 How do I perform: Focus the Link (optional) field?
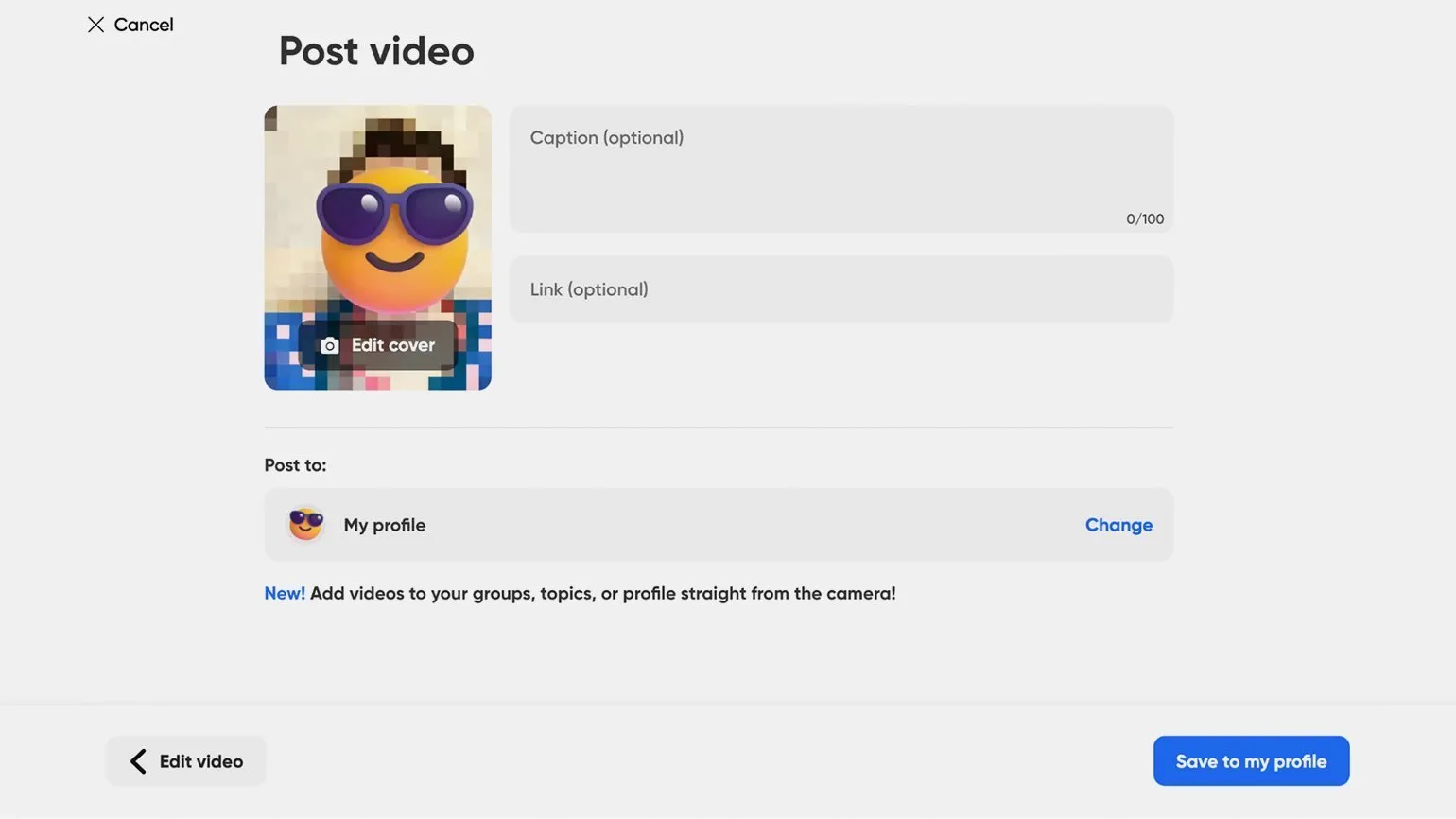841,289
